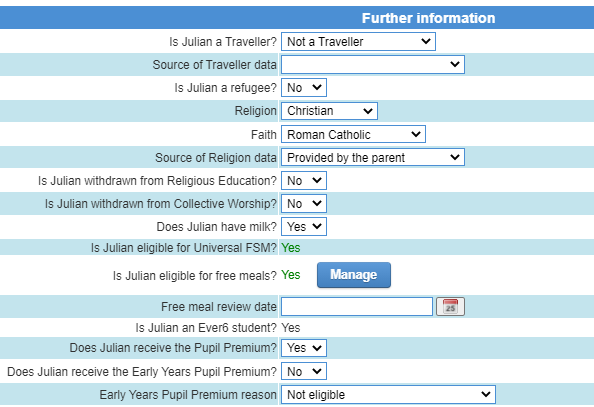Click the 'Free meal review date' label

click(x=219, y=307)
